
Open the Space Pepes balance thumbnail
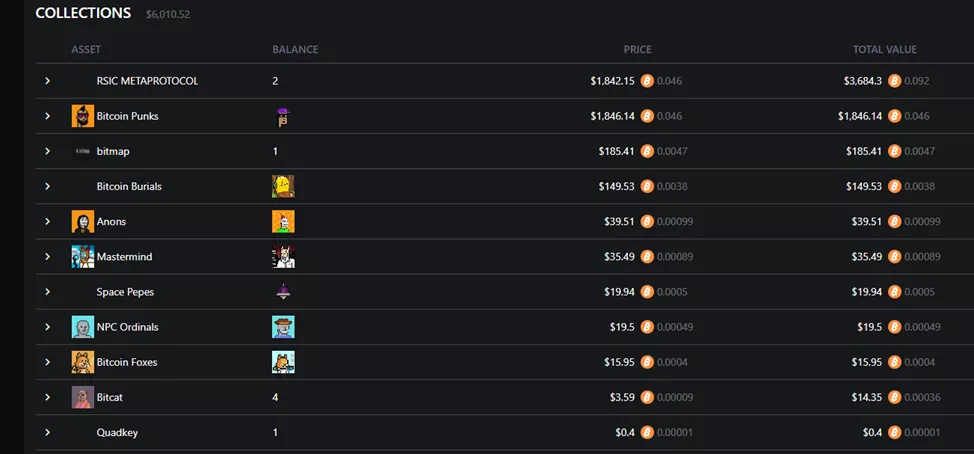pos(283,292)
